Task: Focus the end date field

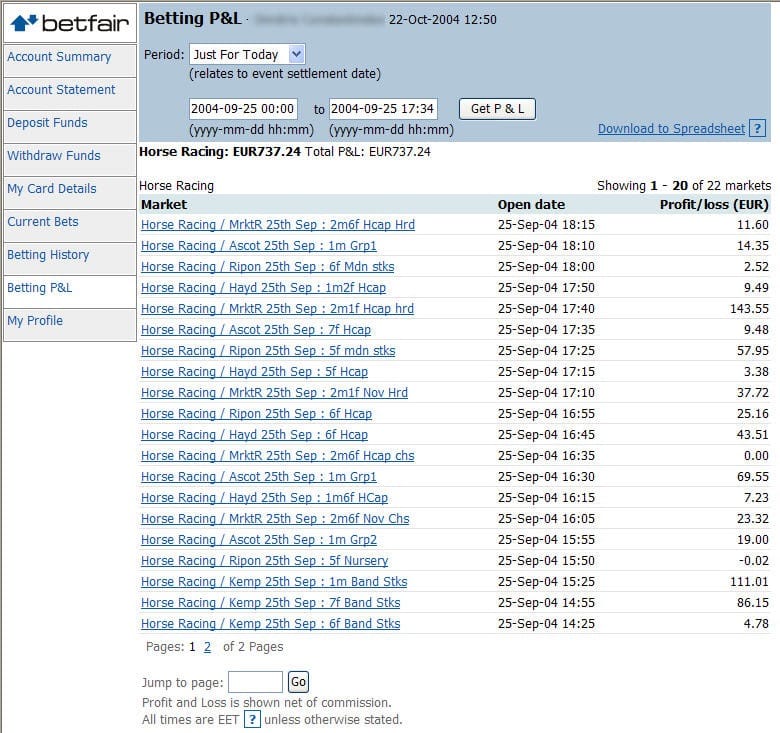Action: 383,108
